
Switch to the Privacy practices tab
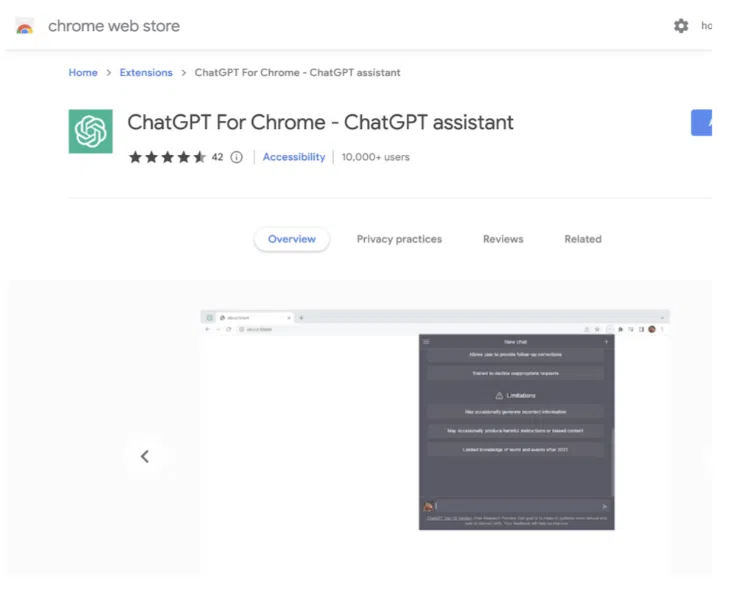(399, 239)
